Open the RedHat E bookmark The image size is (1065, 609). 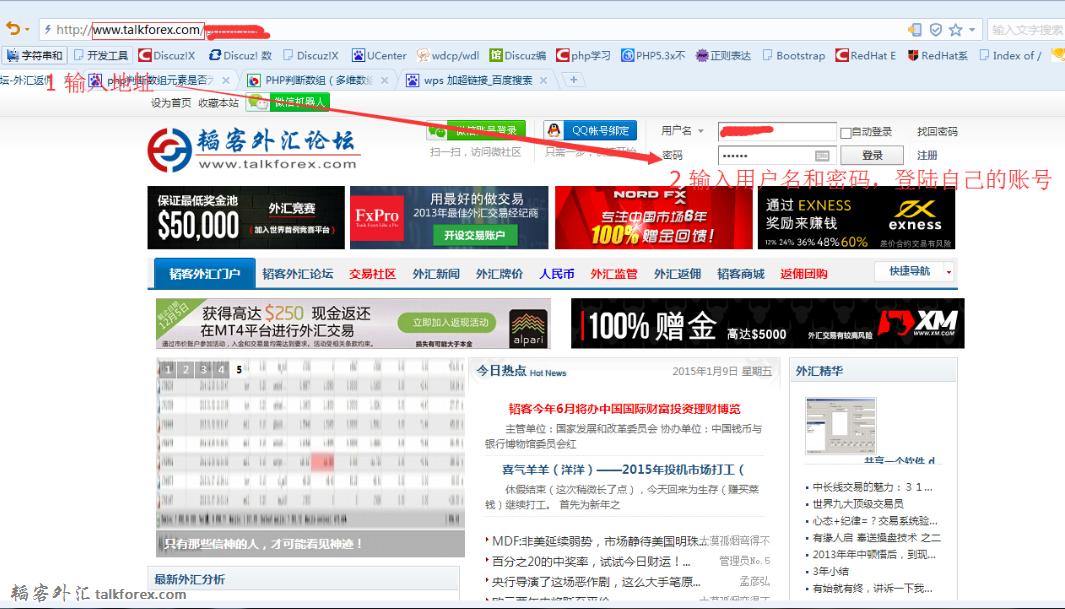pos(866,56)
